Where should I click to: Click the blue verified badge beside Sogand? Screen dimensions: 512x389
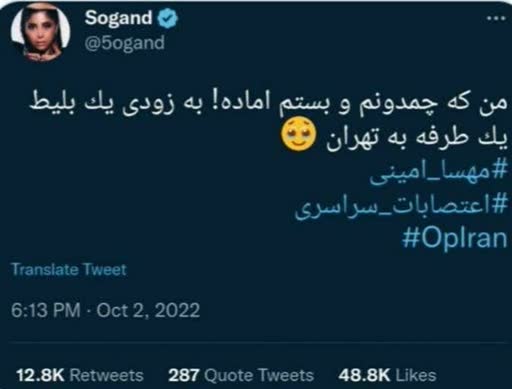coord(168,19)
